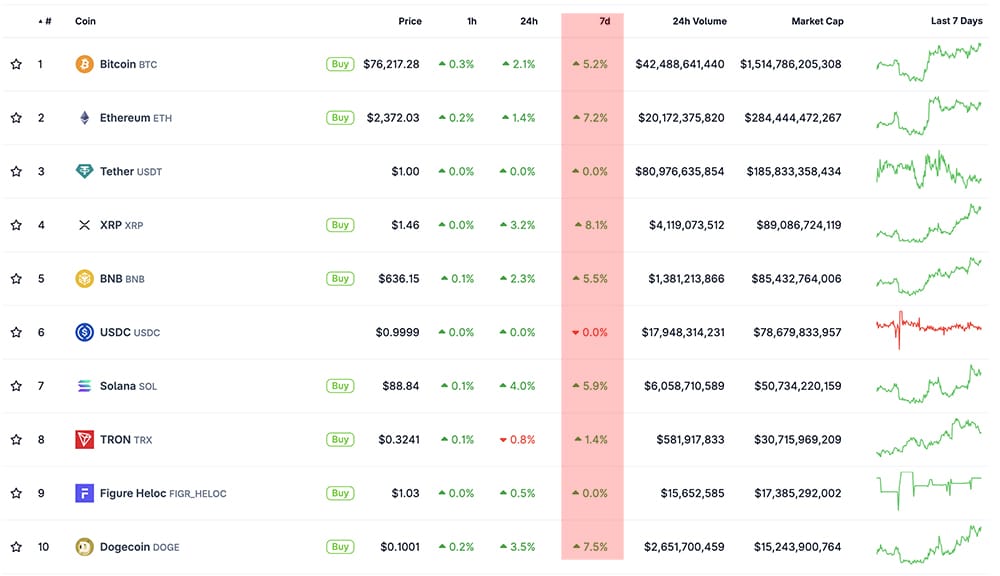
Task: Toggle the USDC favorite star
Action: (x=17, y=332)
